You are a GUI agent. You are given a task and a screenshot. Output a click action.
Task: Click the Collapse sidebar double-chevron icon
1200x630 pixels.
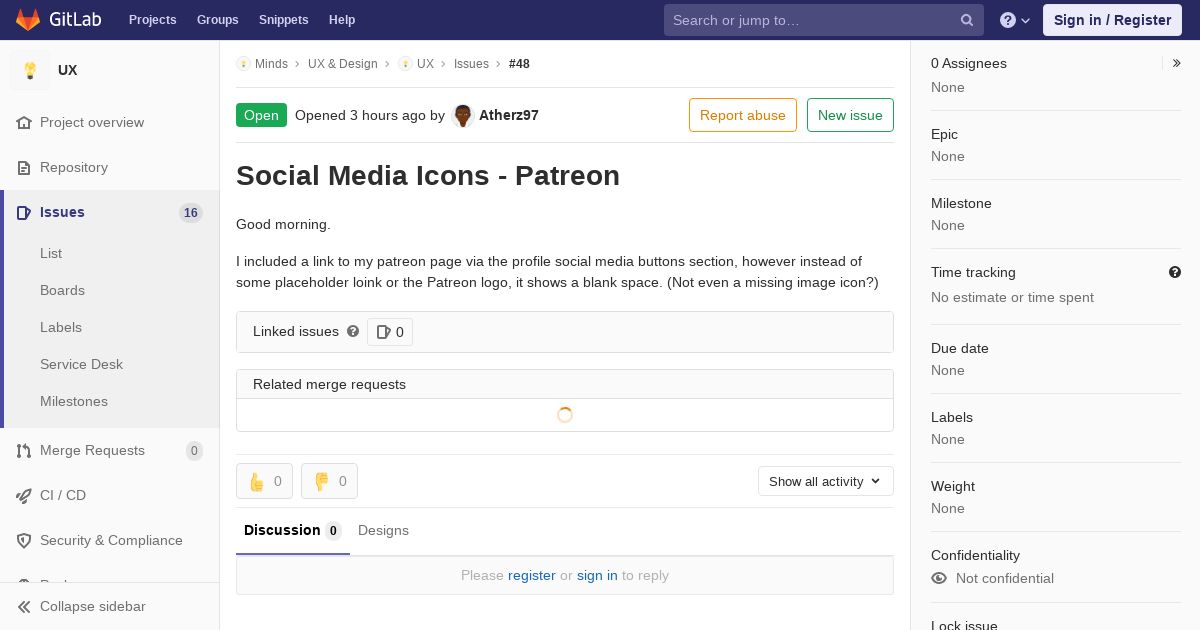[24, 606]
